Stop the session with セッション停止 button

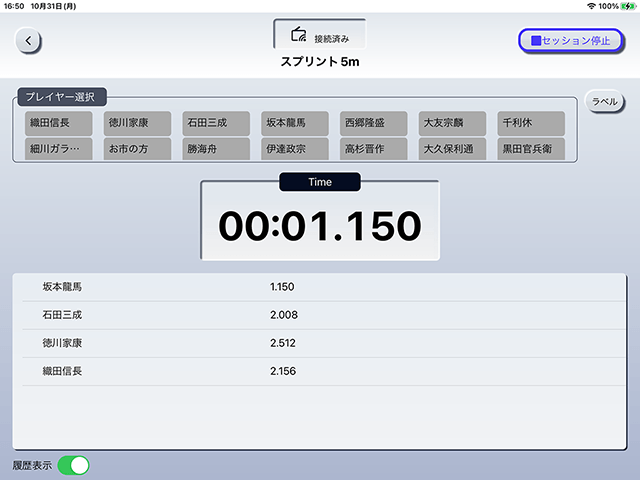tap(571, 40)
